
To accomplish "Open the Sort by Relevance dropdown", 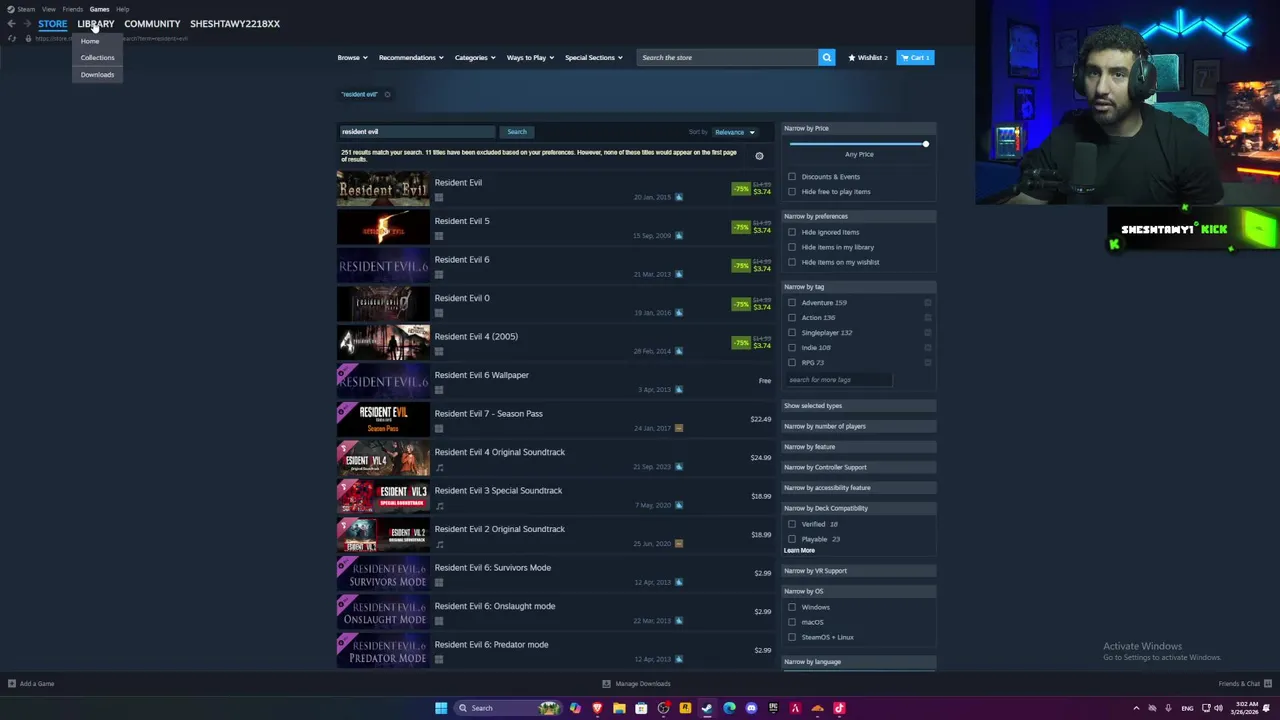I will [735, 132].
